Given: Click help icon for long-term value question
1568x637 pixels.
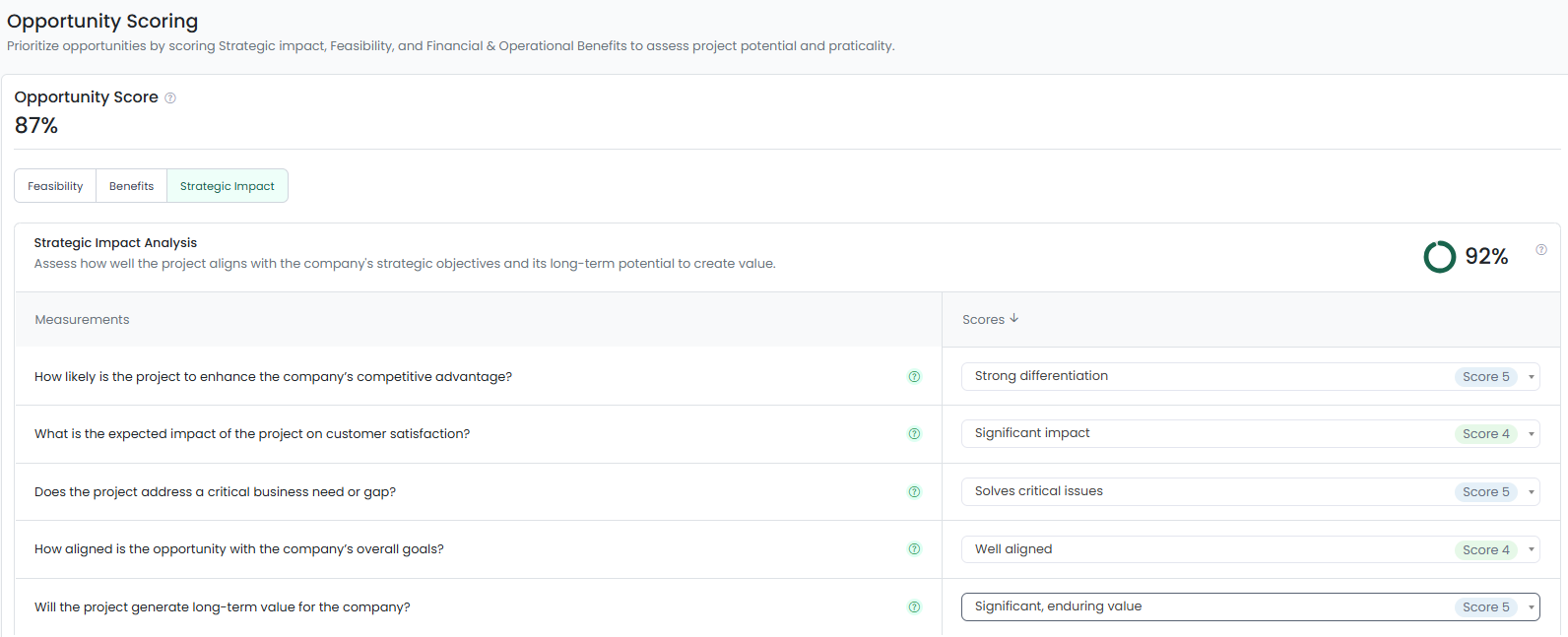Looking at the screenshot, I should point(914,607).
